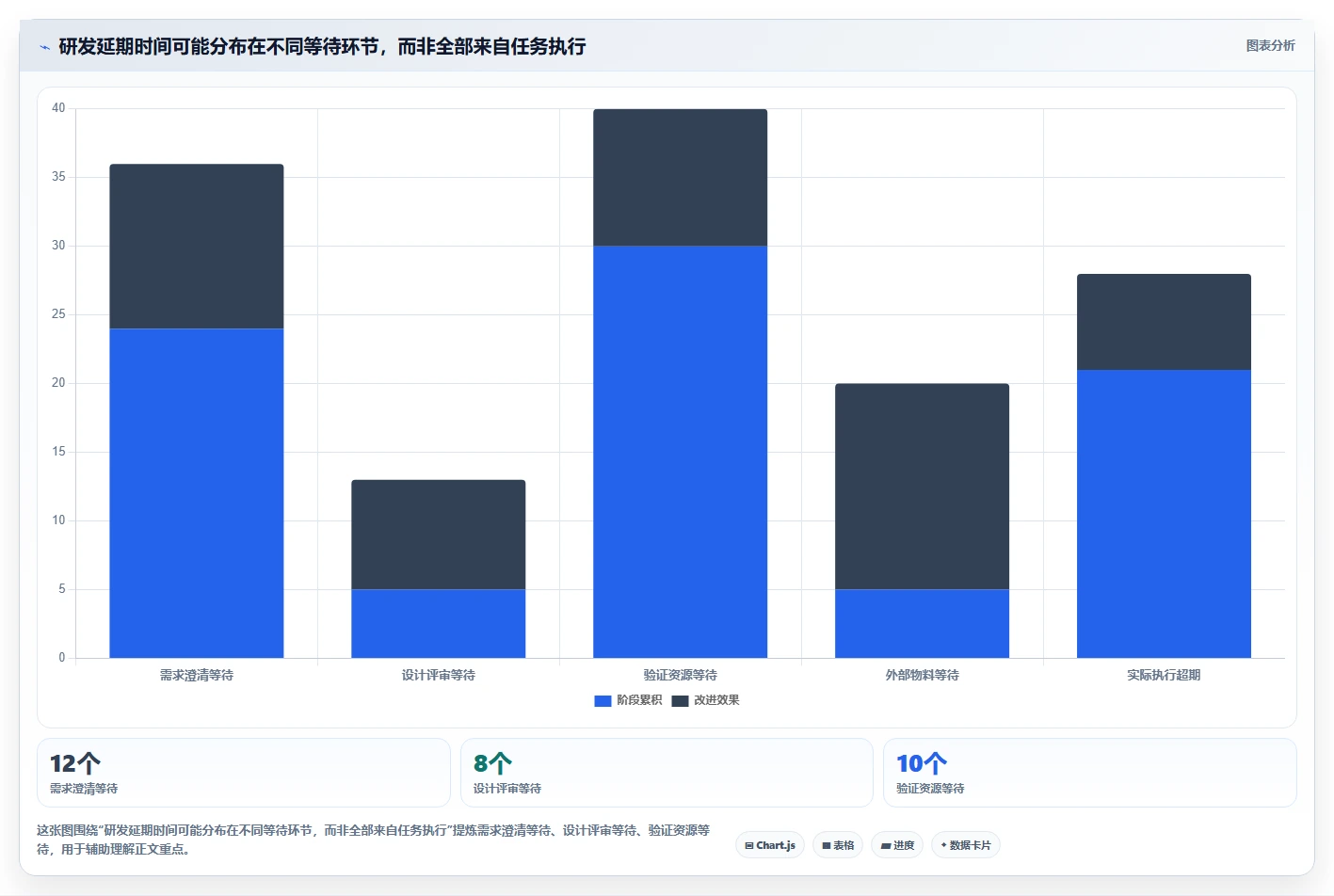
Task: Click description paragraph starting 这张图围绕
Action: point(374,840)
